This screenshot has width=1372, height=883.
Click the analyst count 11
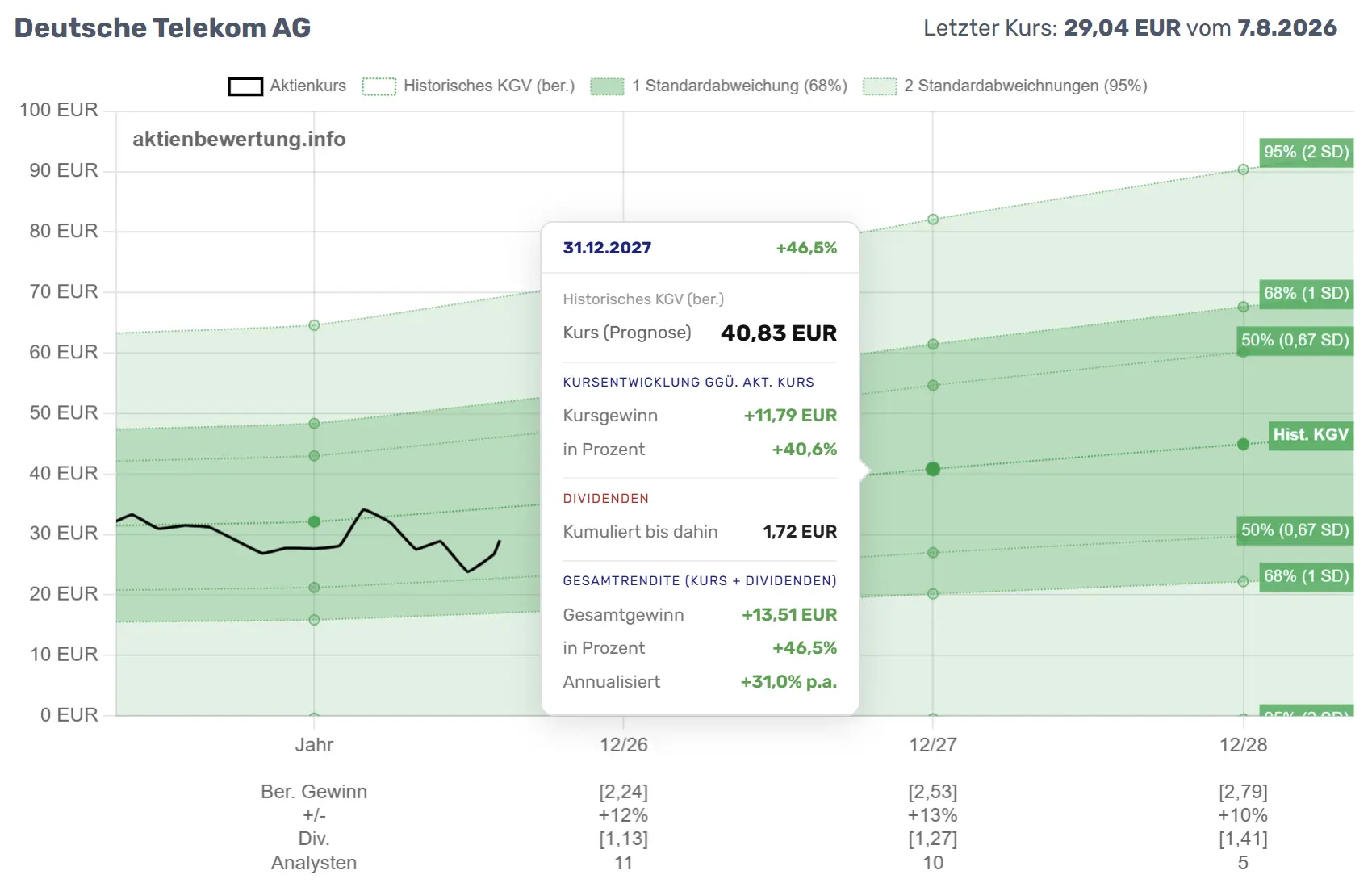(624, 863)
